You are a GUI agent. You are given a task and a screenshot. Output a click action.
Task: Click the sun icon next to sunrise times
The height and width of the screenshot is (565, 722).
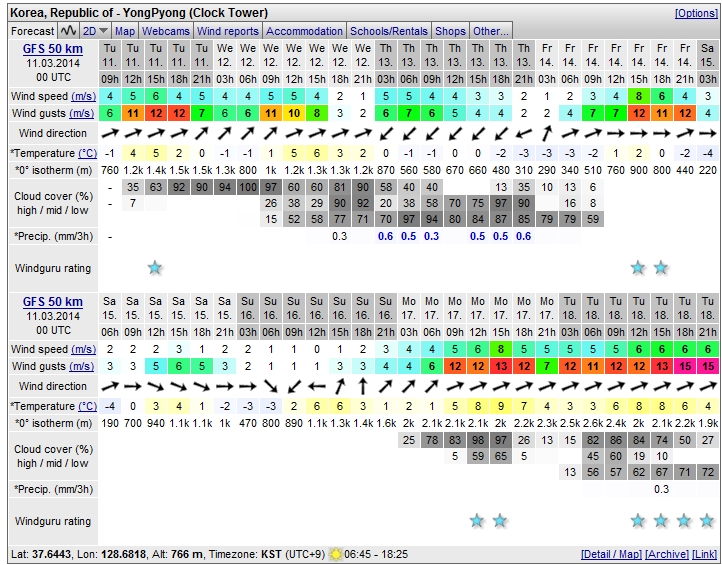(333, 554)
